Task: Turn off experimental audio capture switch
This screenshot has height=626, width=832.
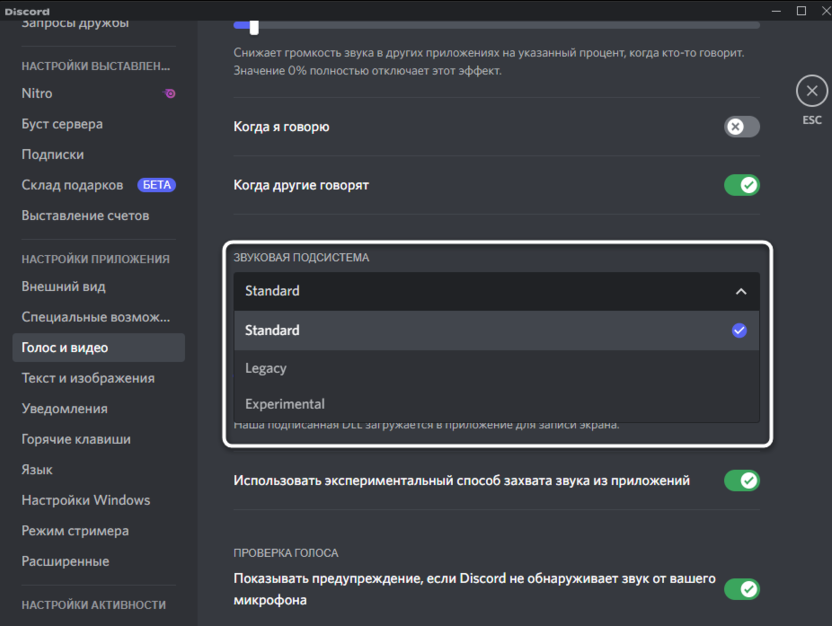Action: [x=742, y=481]
